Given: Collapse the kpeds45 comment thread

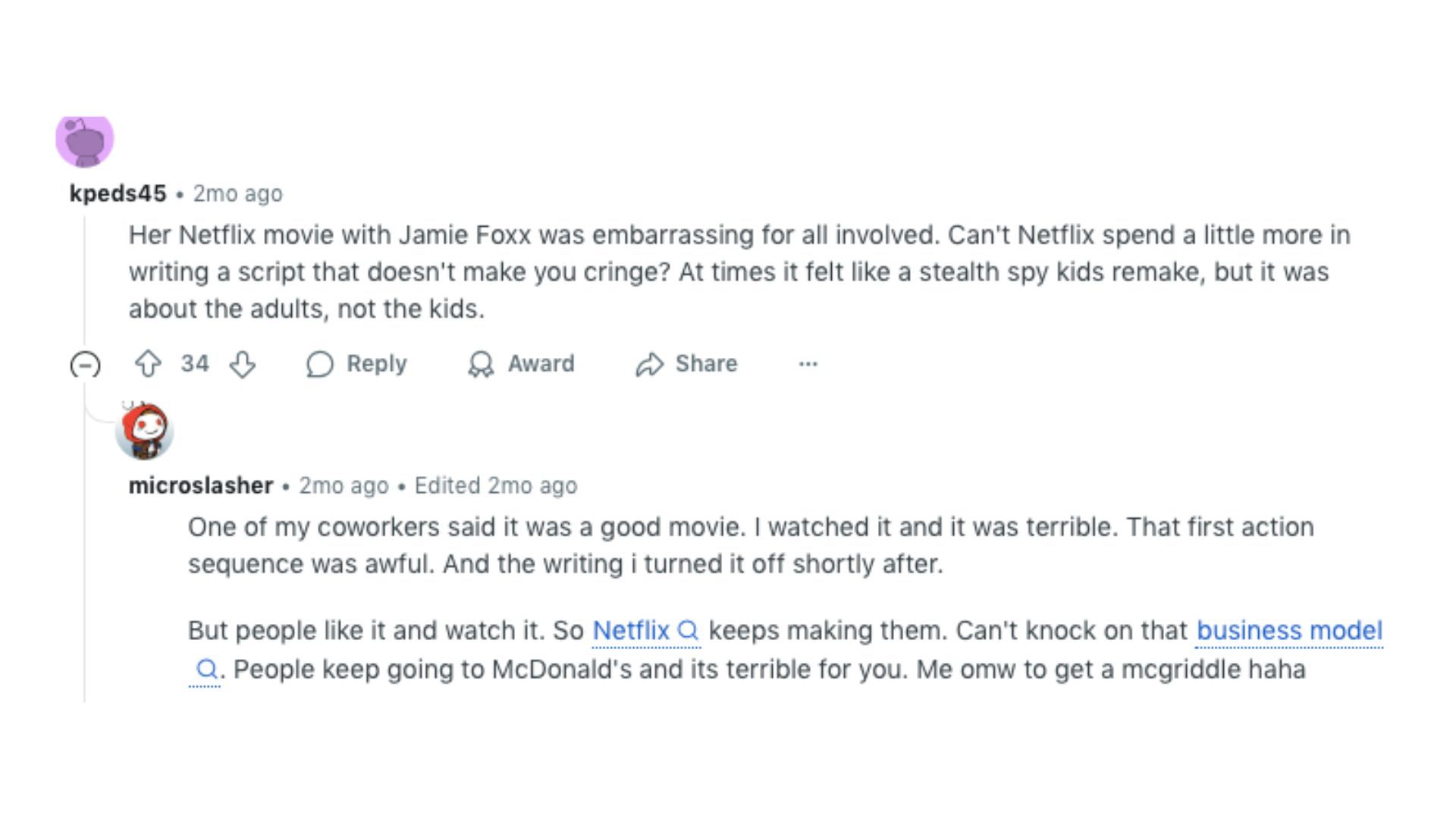Looking at the screenshot, I should pyautogui.click(x=85, y=365).
